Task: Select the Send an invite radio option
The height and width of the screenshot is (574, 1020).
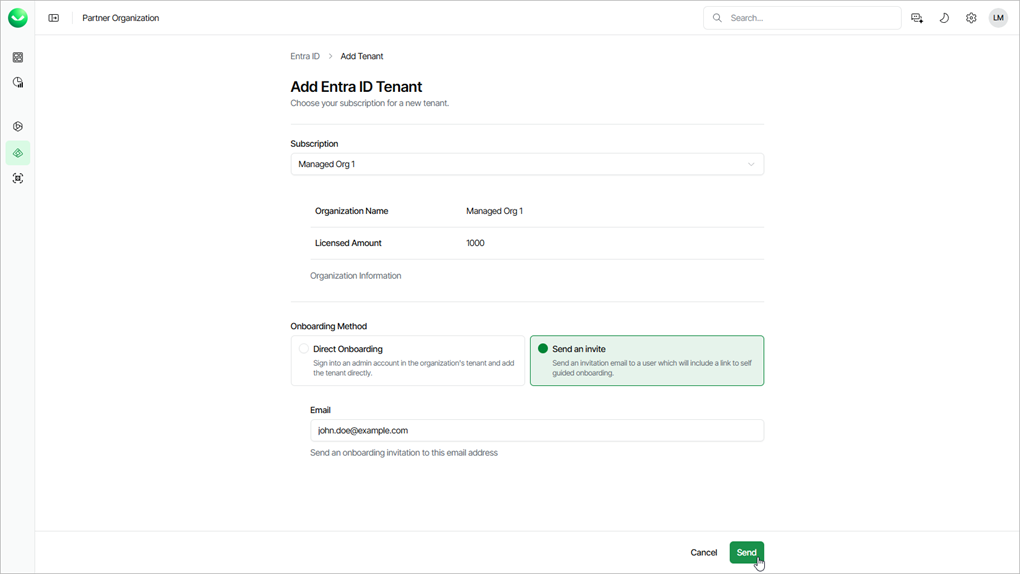Action: (x=543, y=349)
